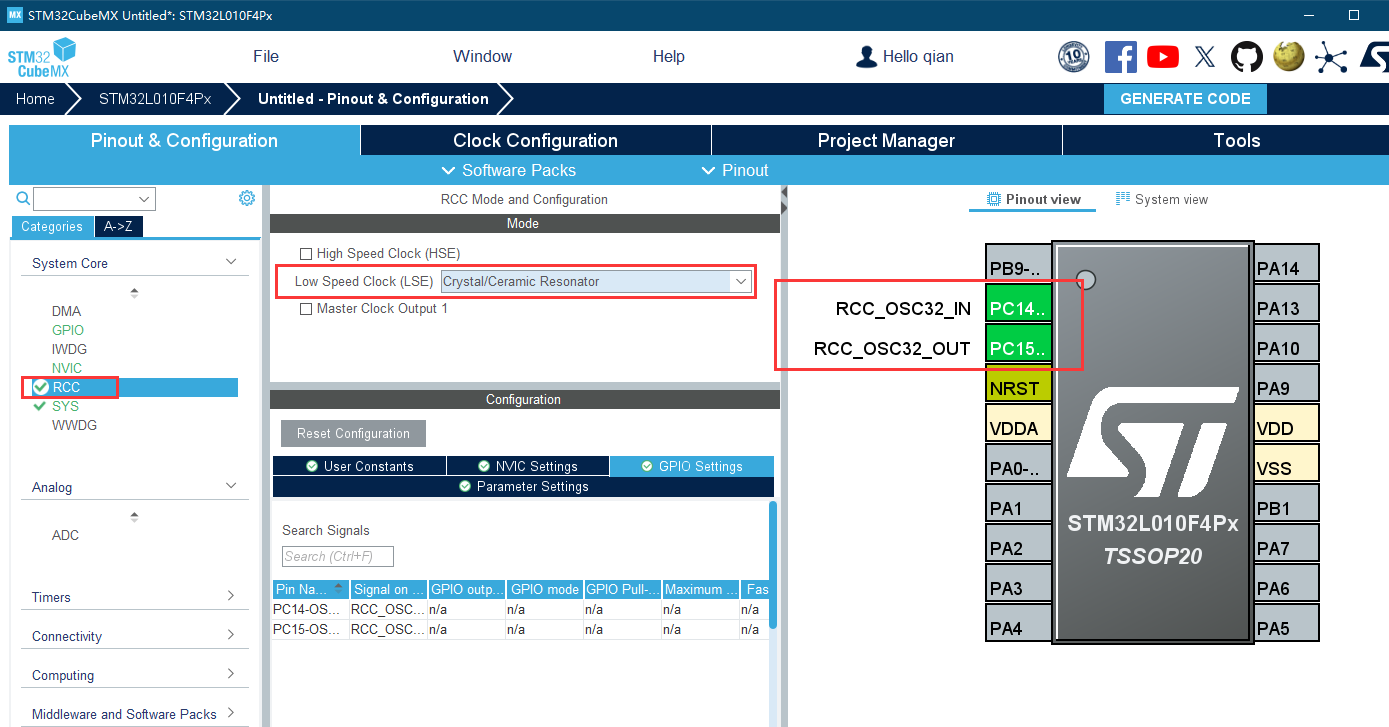Open the GPIO Settings tab
The width and height of the screenshot is (1389, 727).
coord(691,466)
